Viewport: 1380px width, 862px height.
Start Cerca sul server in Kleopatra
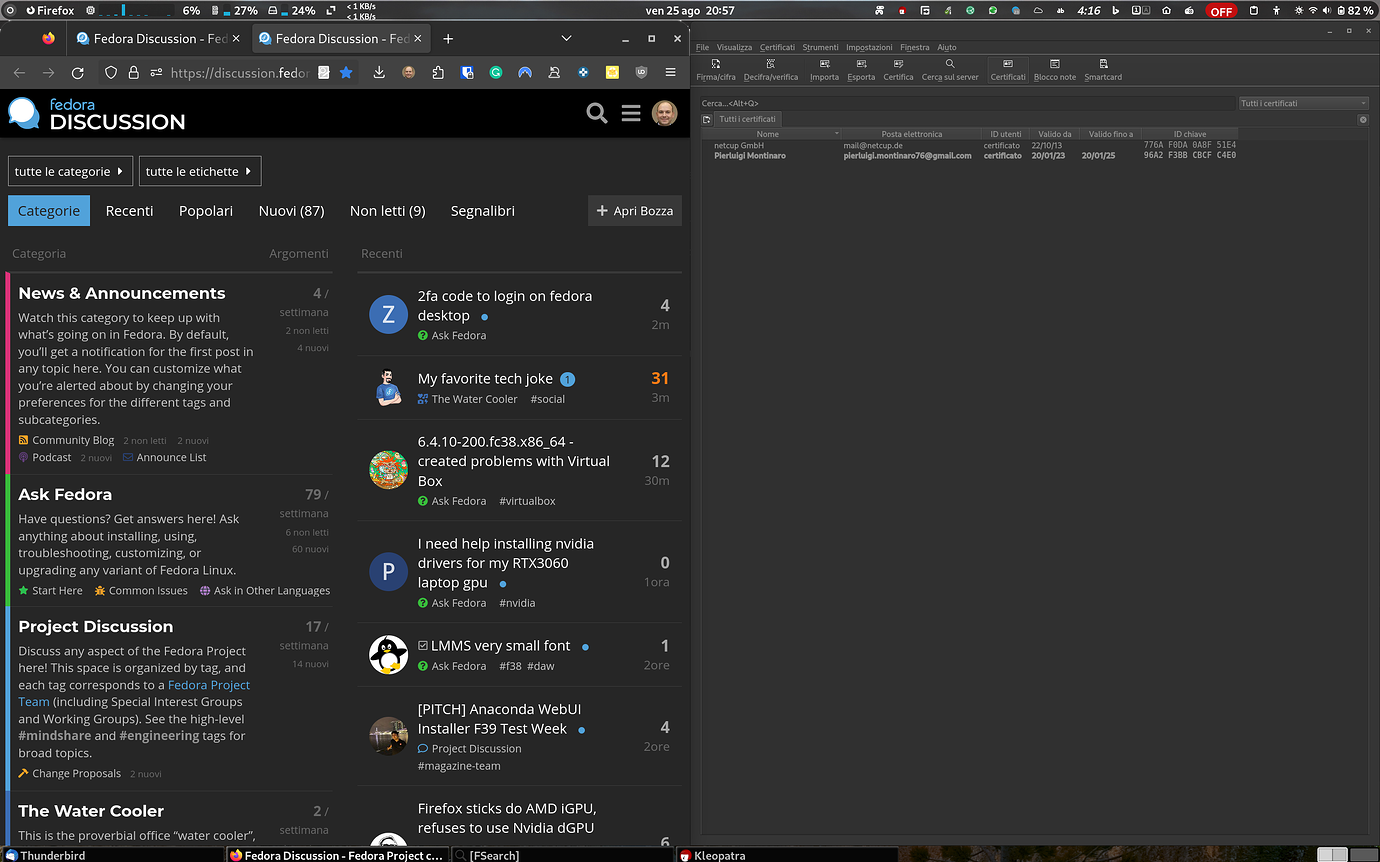coord(949,69)
